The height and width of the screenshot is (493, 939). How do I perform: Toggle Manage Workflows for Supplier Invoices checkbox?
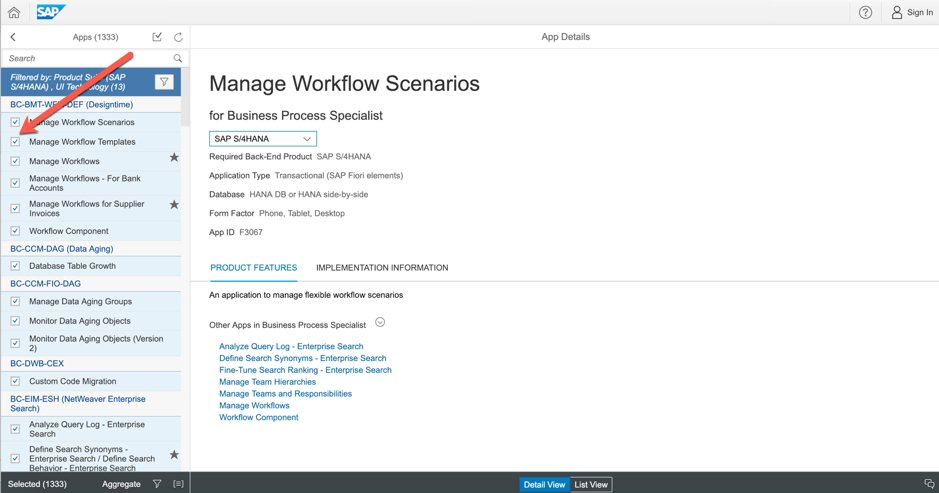15,208
